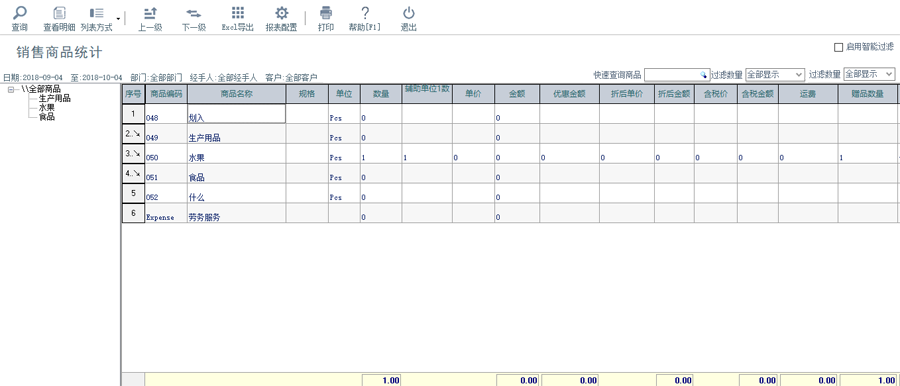This screenshot has width=900, height=386.
Task: Enable 启用智能过滤 checkbox
Action: coord(839,47)
